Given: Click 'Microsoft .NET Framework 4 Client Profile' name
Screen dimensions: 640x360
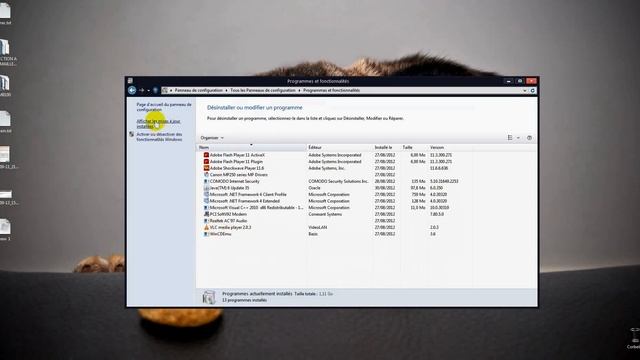Looking at the screenshot, I should (x=248, y=195).
